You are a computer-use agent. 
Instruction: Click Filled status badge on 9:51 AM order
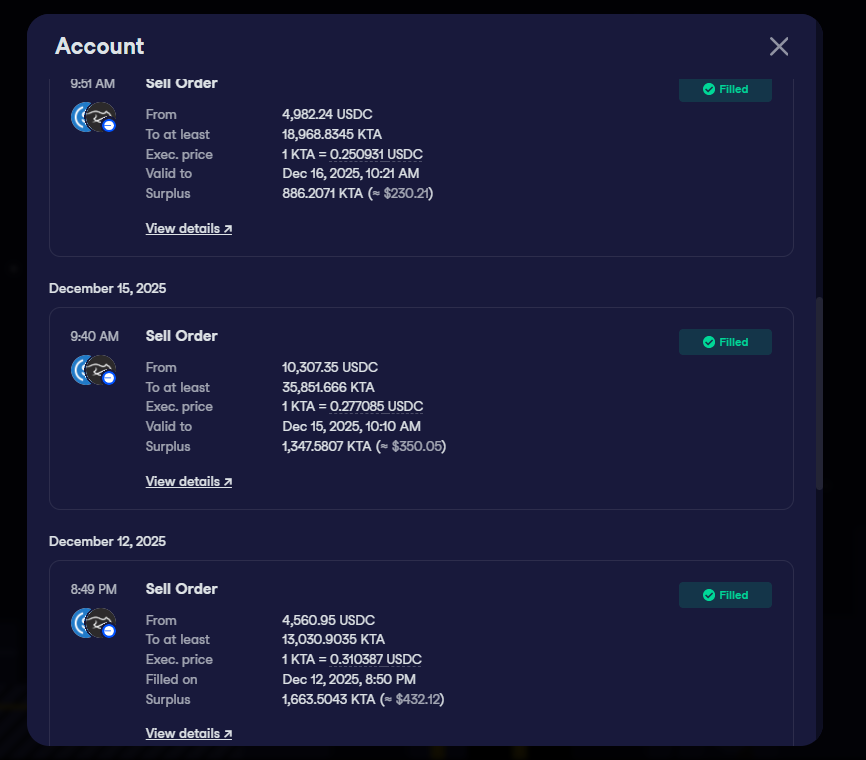[x=725, y=89]
